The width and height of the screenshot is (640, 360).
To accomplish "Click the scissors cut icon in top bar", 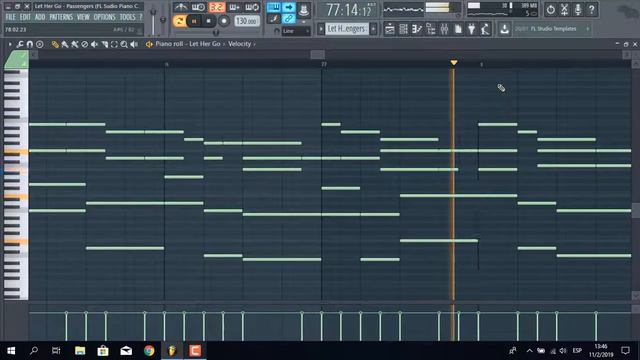I will (x=564, y=9).
